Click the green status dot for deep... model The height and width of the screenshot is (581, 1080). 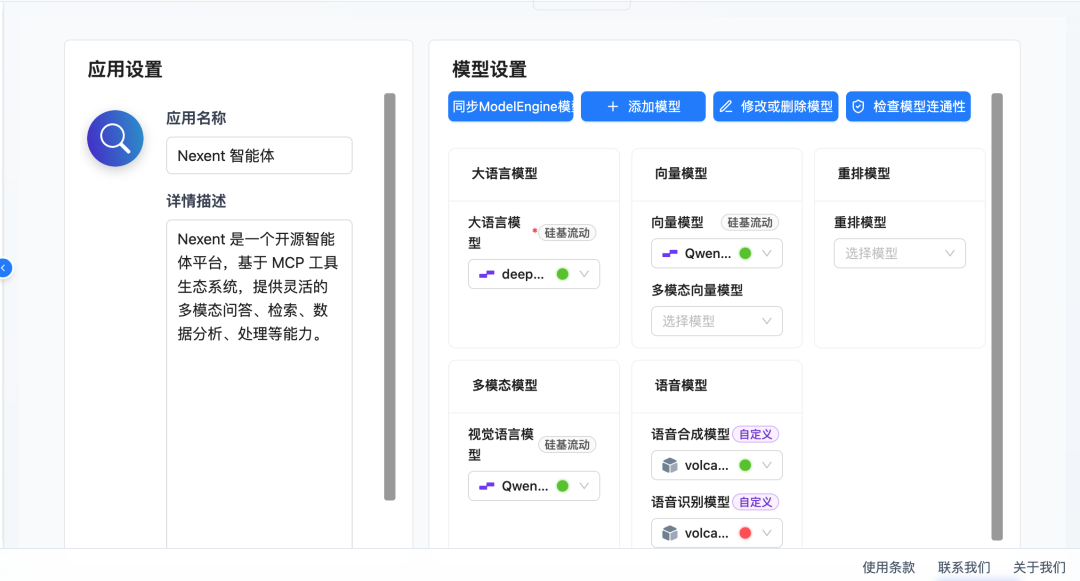click(x=563, y=274)
